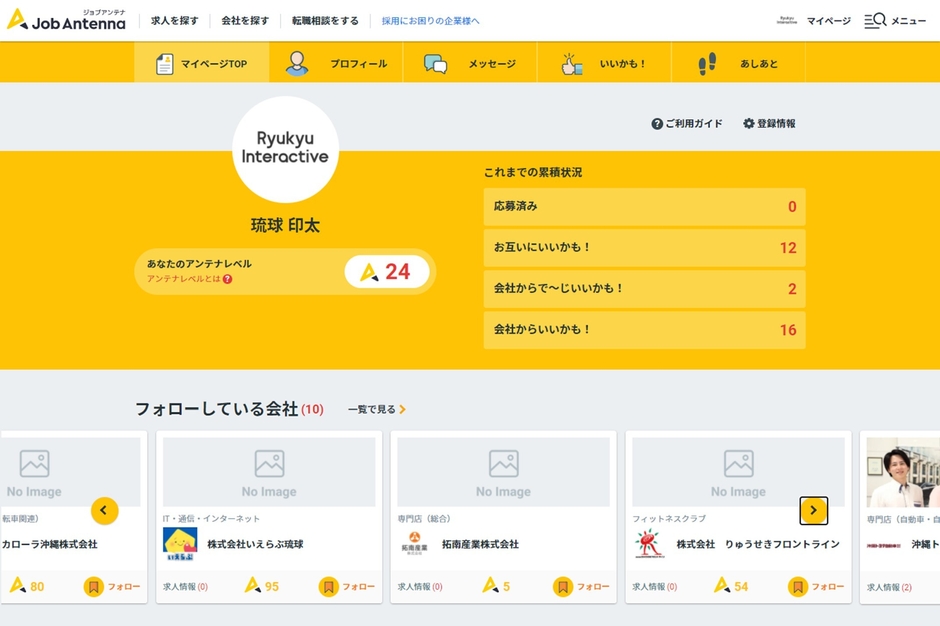Click the Job Antenna logo
This screenshot has width=940, height=626.
tap(65, 20)
